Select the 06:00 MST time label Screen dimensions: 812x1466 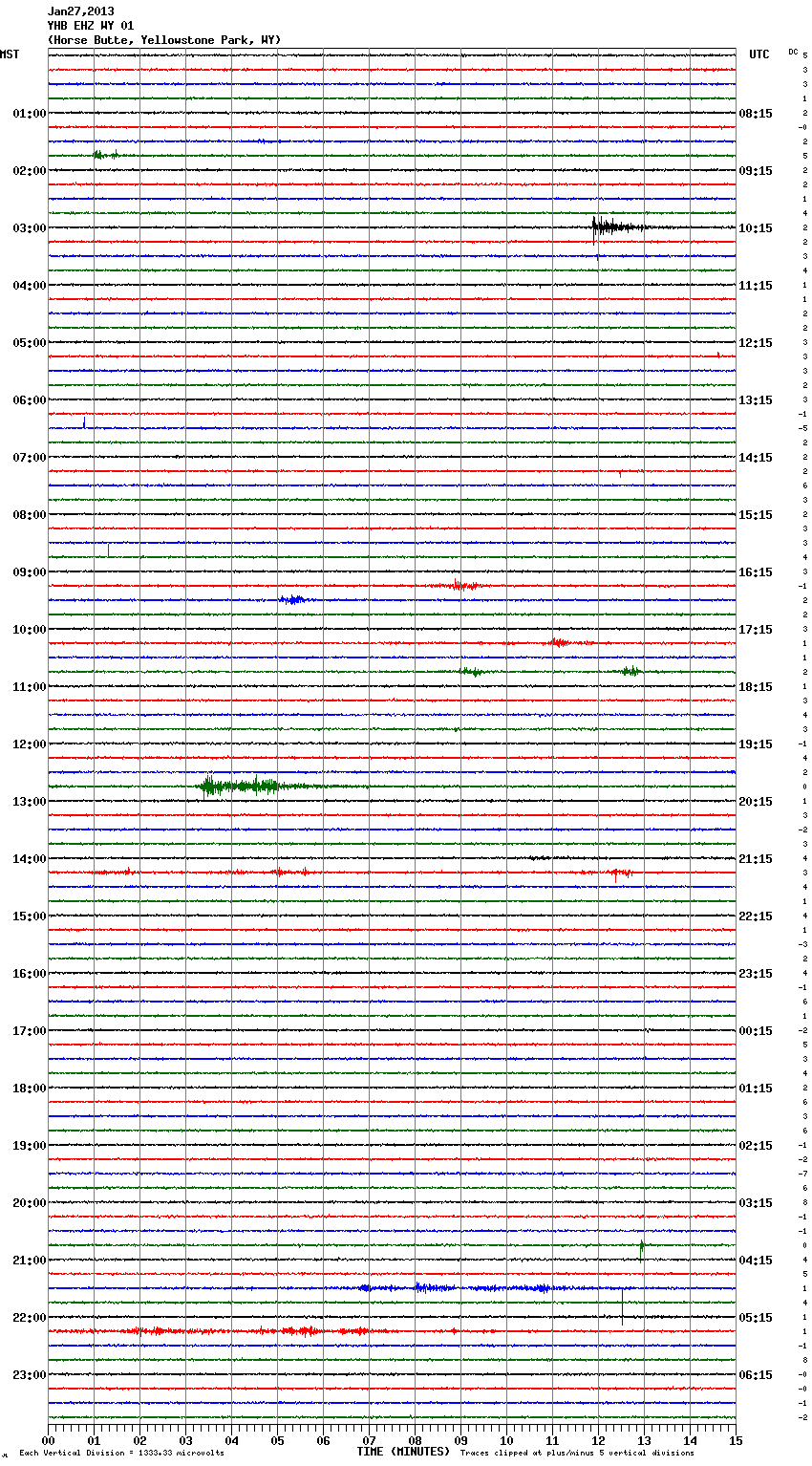click(30, 400)
